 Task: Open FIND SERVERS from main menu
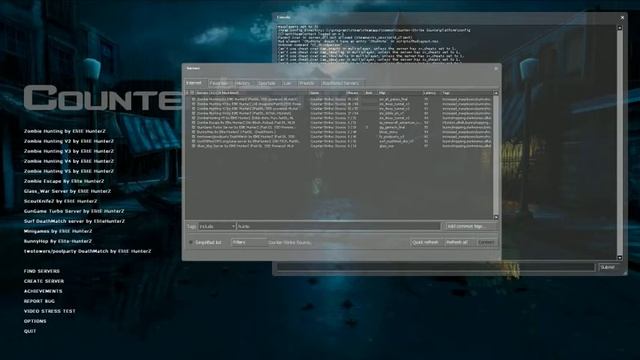coord(42,271)
